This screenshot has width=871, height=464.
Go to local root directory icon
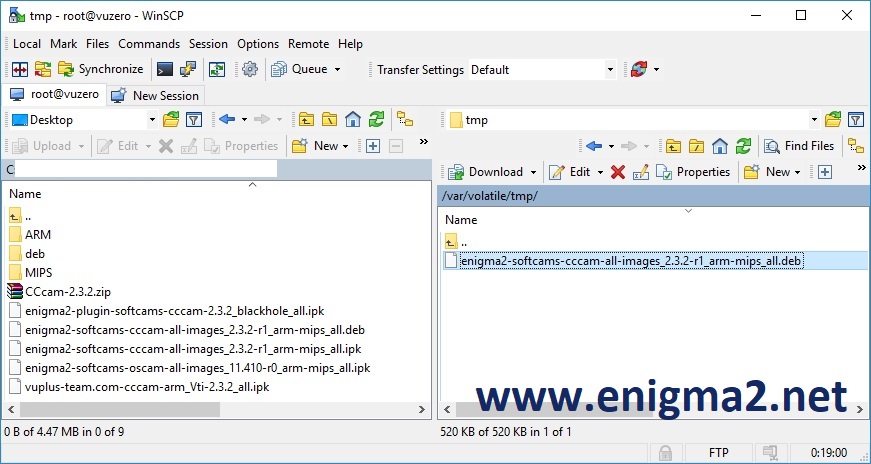329,119
